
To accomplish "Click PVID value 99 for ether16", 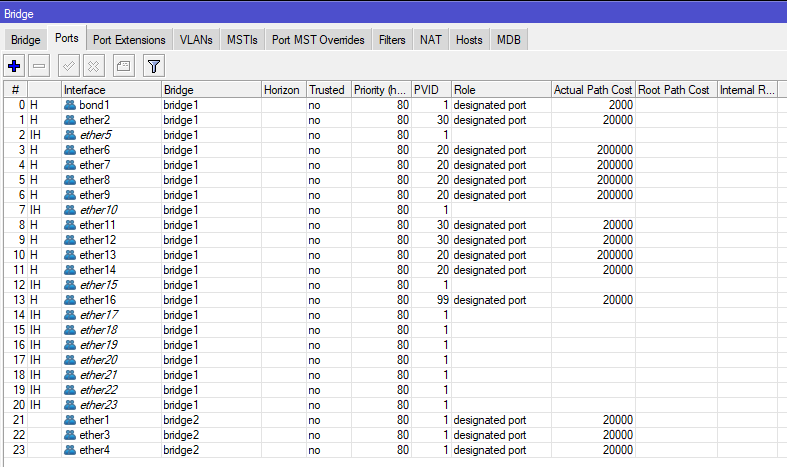I will [x=442, y=300].
